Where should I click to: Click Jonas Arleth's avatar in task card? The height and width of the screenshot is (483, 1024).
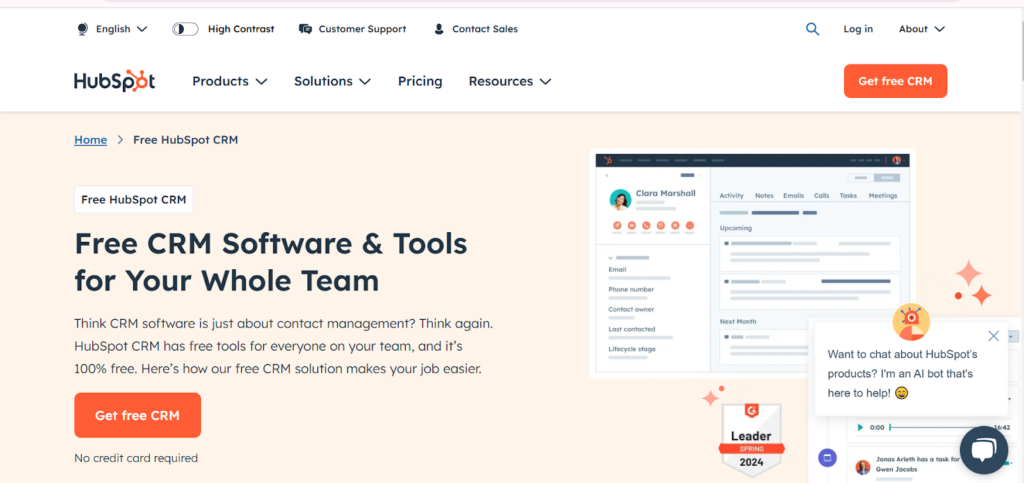(863, 467)
